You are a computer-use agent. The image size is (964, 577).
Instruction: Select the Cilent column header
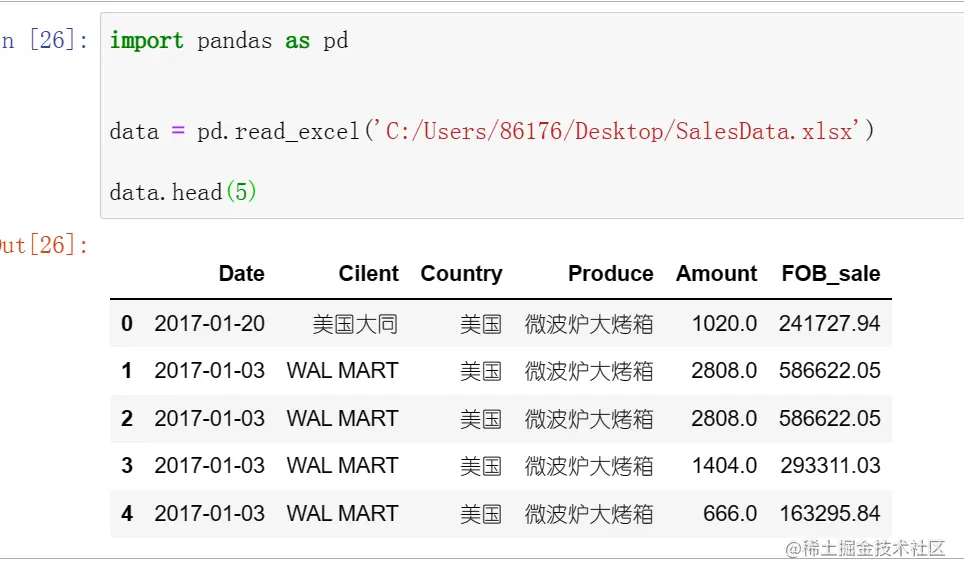(368, 274)
